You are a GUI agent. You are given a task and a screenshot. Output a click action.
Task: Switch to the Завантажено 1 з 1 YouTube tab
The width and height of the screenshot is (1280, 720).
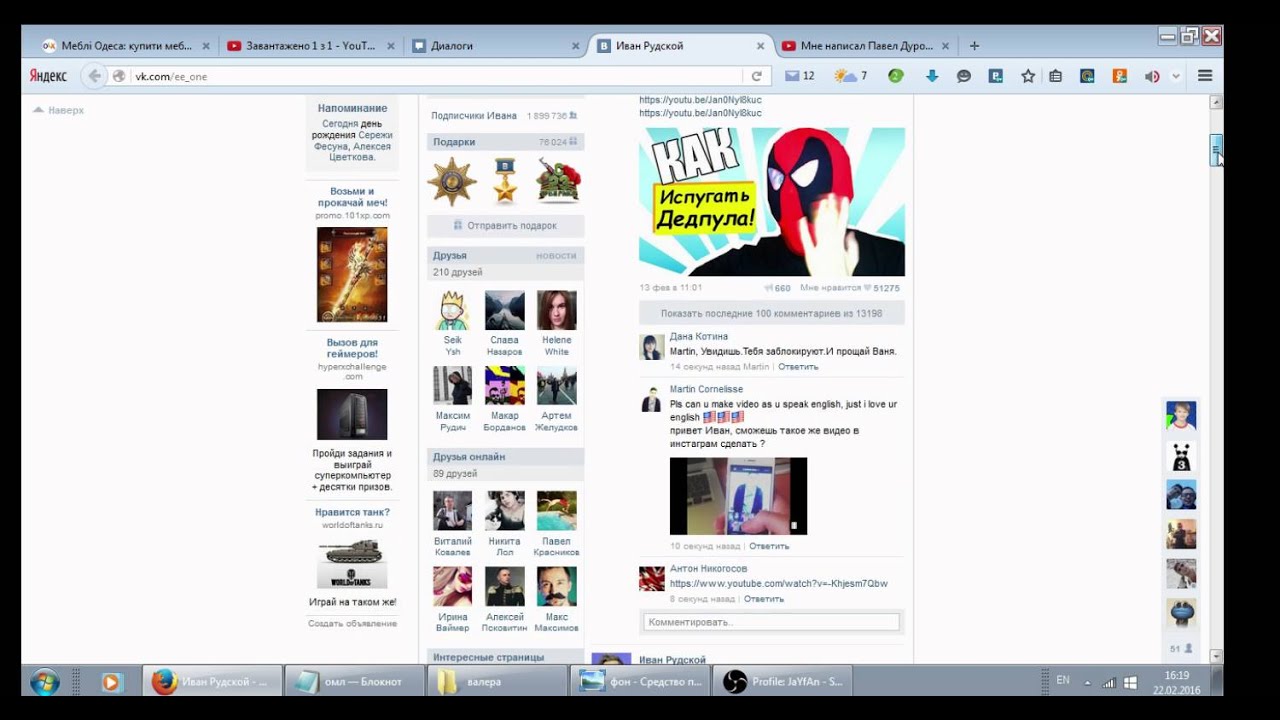pyautogui.click(x=311, y=45)
